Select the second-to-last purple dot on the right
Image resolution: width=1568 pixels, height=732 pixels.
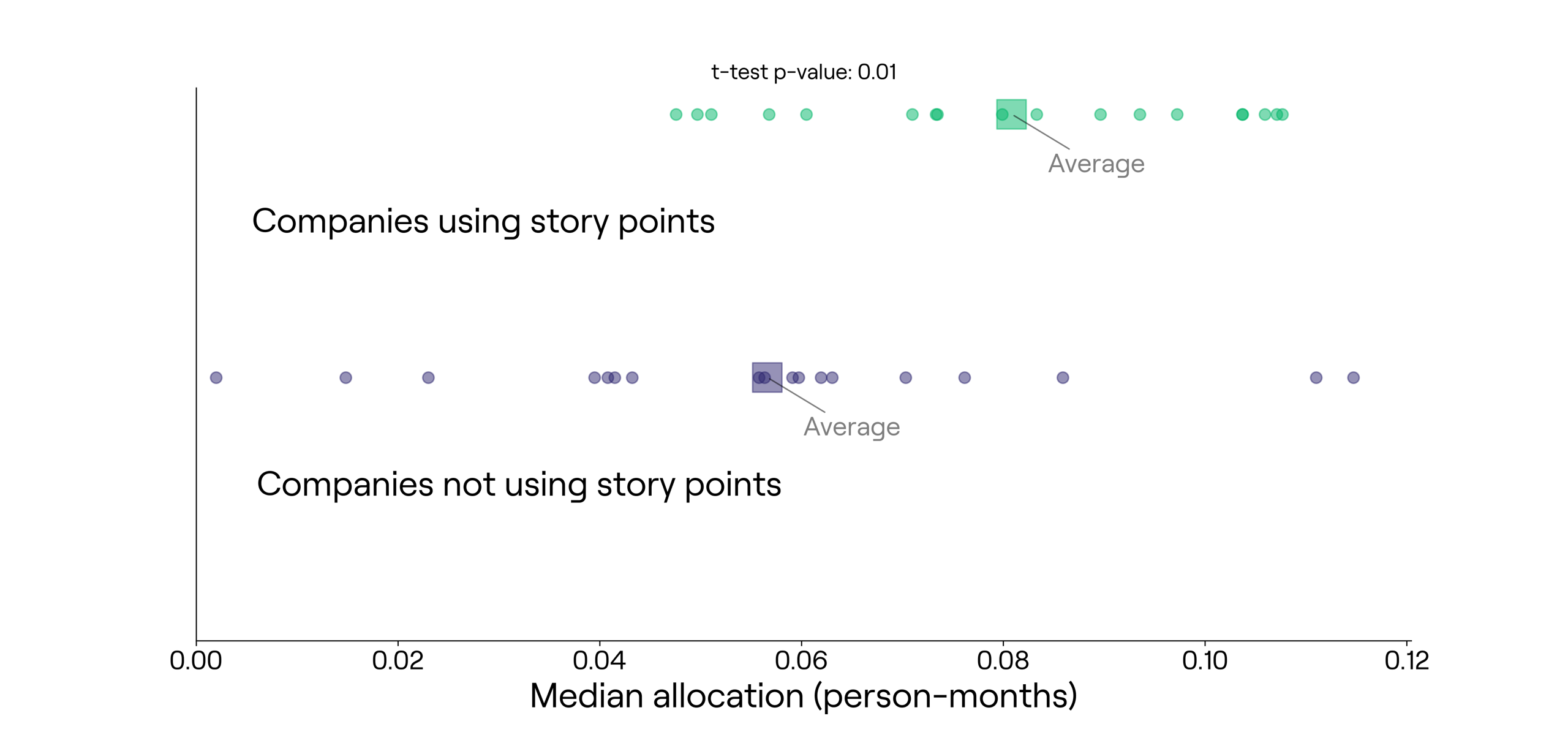(1316, 377)
